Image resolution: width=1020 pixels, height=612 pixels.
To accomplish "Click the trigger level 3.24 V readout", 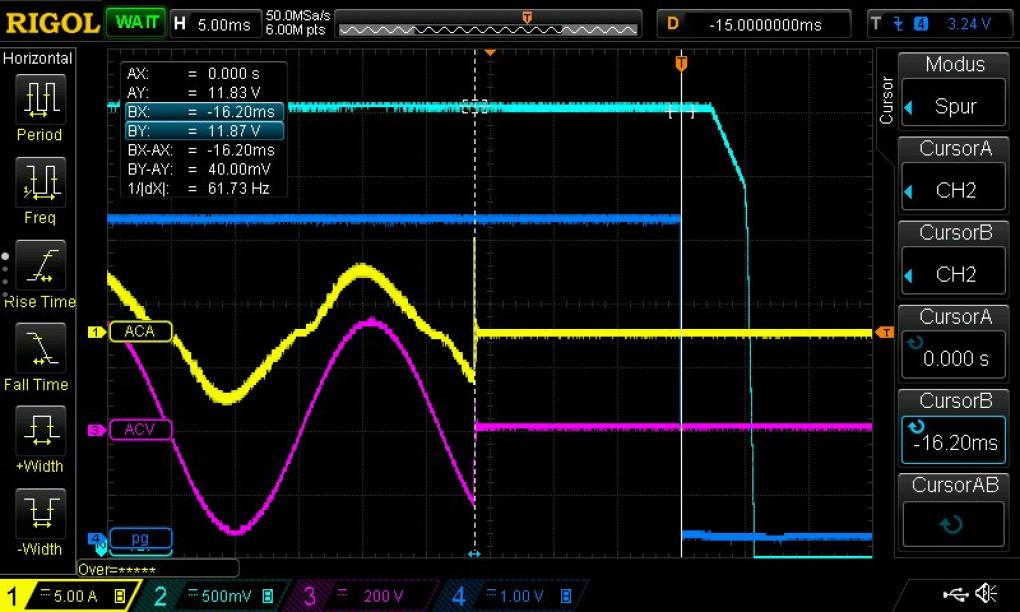I will click(969, 24).
